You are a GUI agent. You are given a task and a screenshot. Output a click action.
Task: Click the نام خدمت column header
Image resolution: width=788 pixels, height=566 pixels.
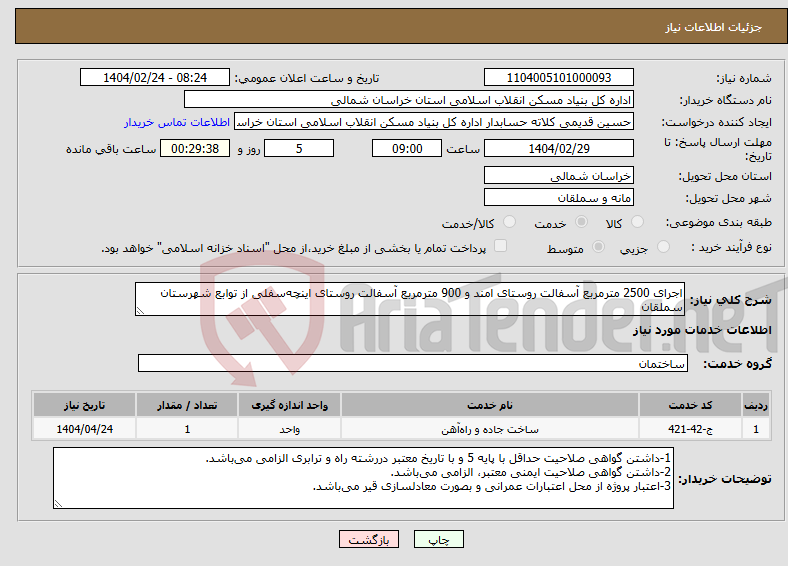[x=489, y=405]
